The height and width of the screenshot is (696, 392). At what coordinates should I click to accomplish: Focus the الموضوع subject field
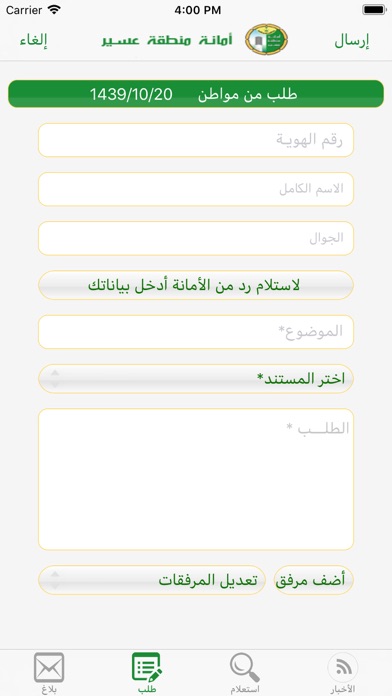(196, 332)
